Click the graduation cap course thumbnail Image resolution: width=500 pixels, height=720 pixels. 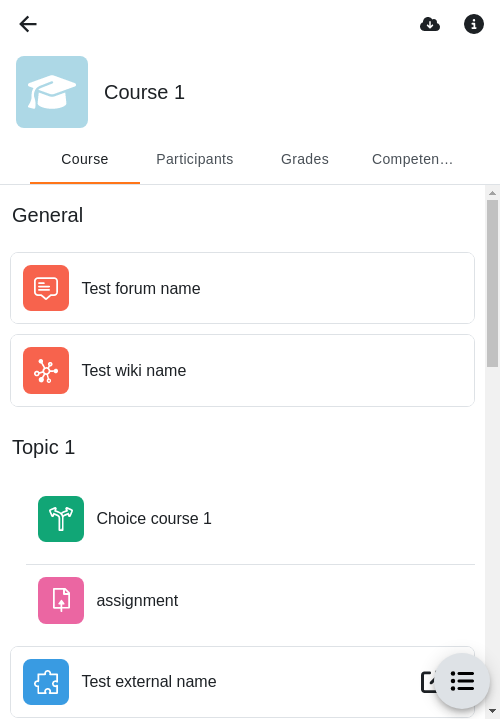click(52, 92)
